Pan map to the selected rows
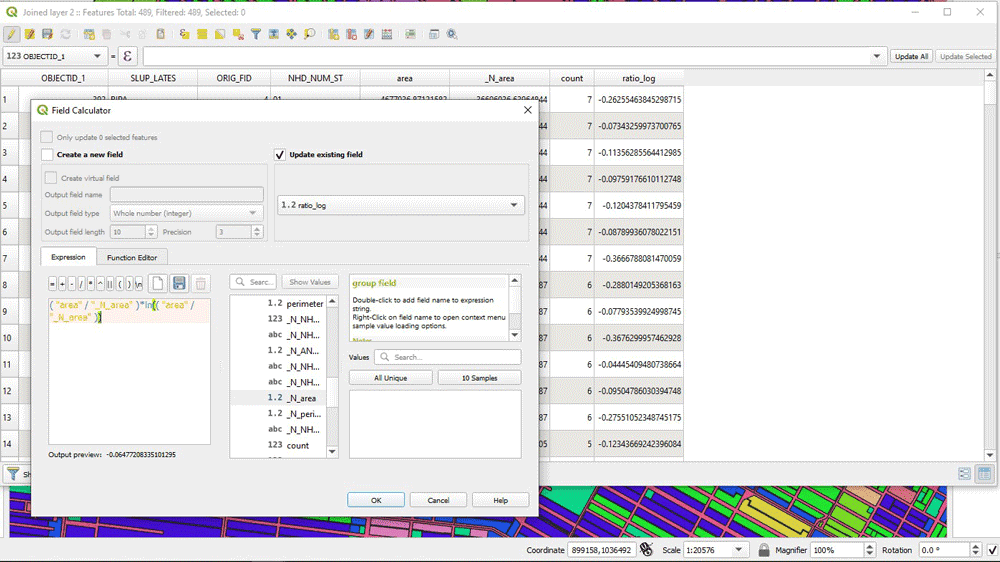Screen dimensions: 1000x562 291,34
